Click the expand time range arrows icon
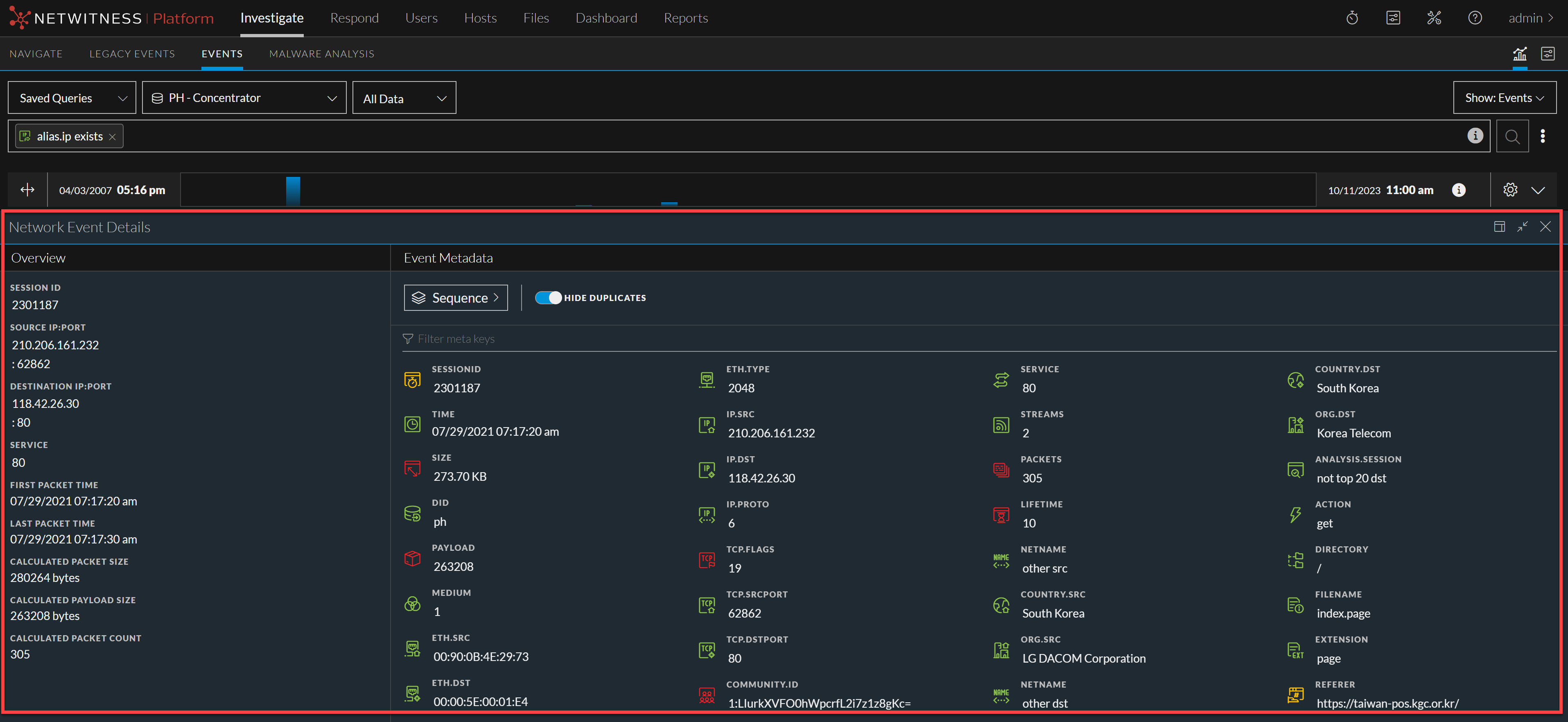Screen dimensions: 1568x722 click(x=27, y=190)
